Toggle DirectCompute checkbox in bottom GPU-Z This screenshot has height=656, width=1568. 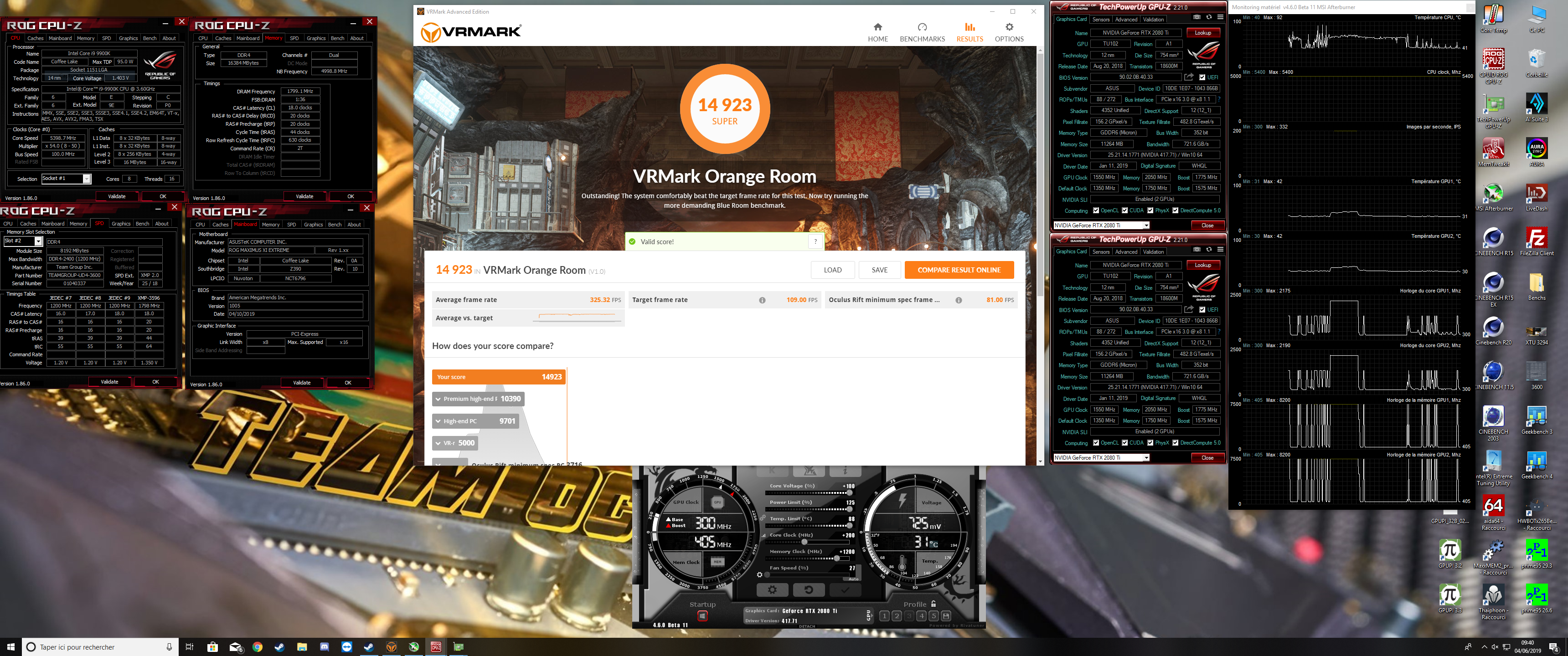coord(1176,443)
